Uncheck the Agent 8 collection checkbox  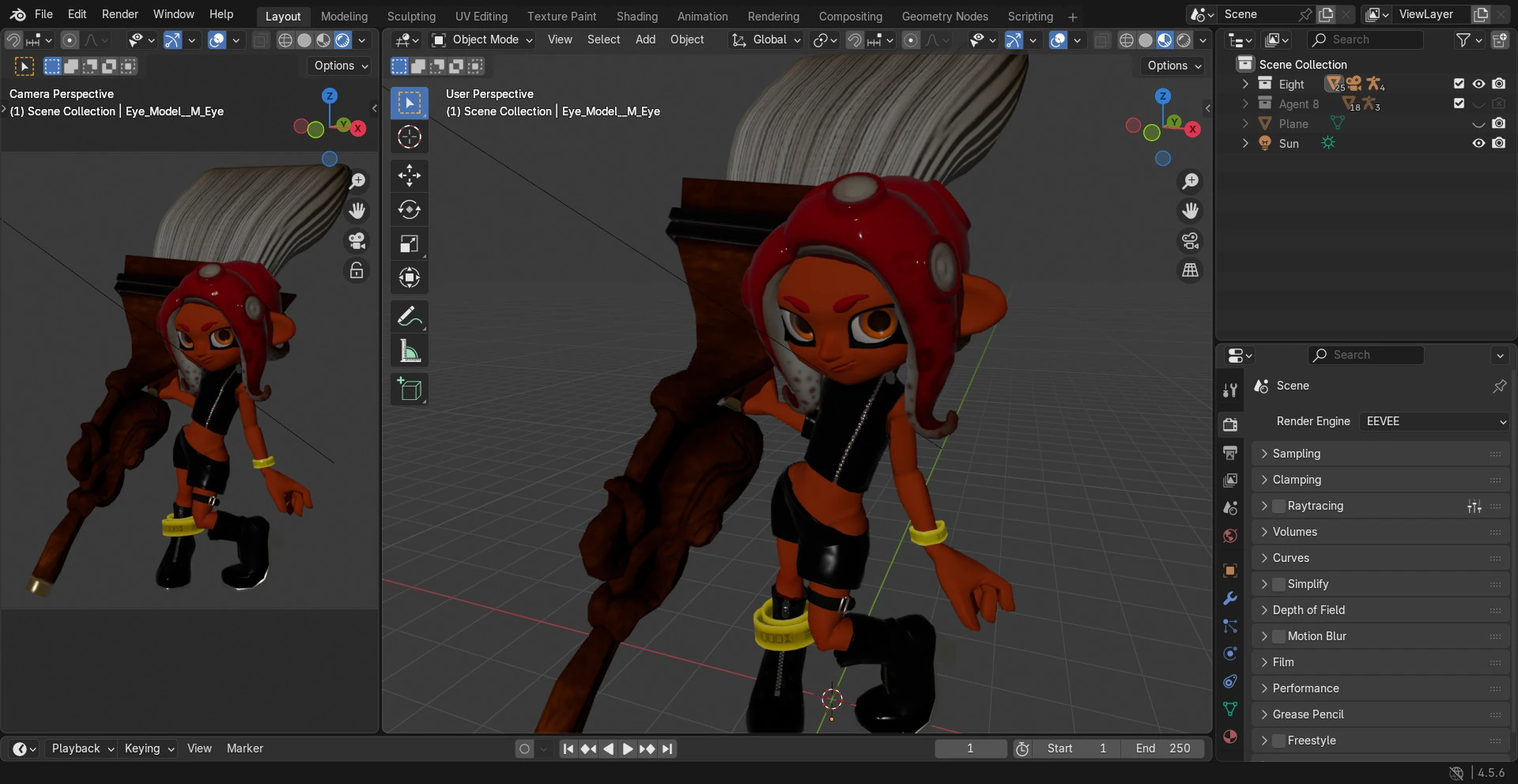1459,103
